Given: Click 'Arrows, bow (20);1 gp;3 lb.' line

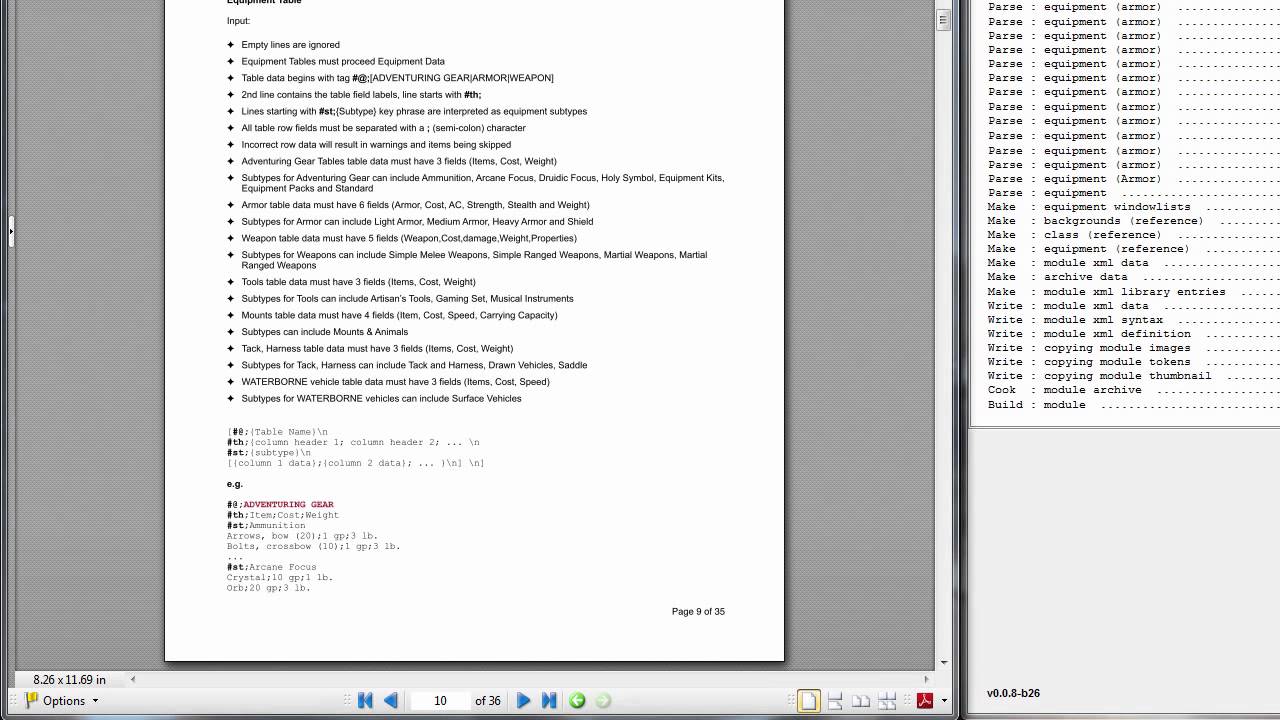Looking at the screenshot, I should 302,536.
